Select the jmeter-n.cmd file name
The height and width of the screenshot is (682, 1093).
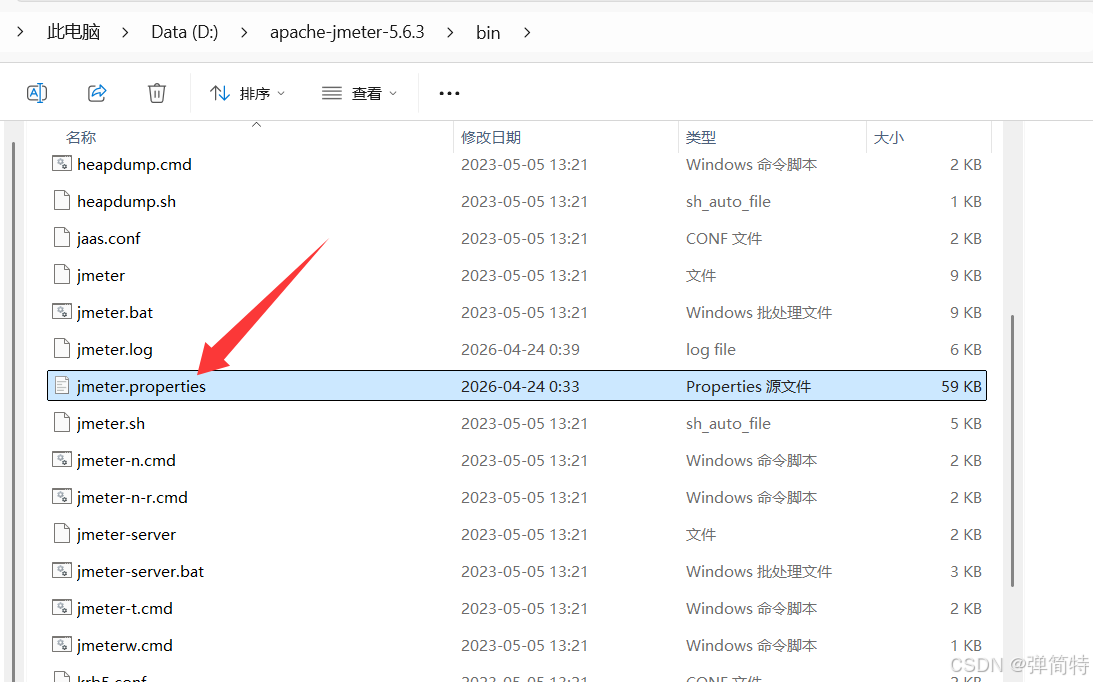tap(126, 460)
